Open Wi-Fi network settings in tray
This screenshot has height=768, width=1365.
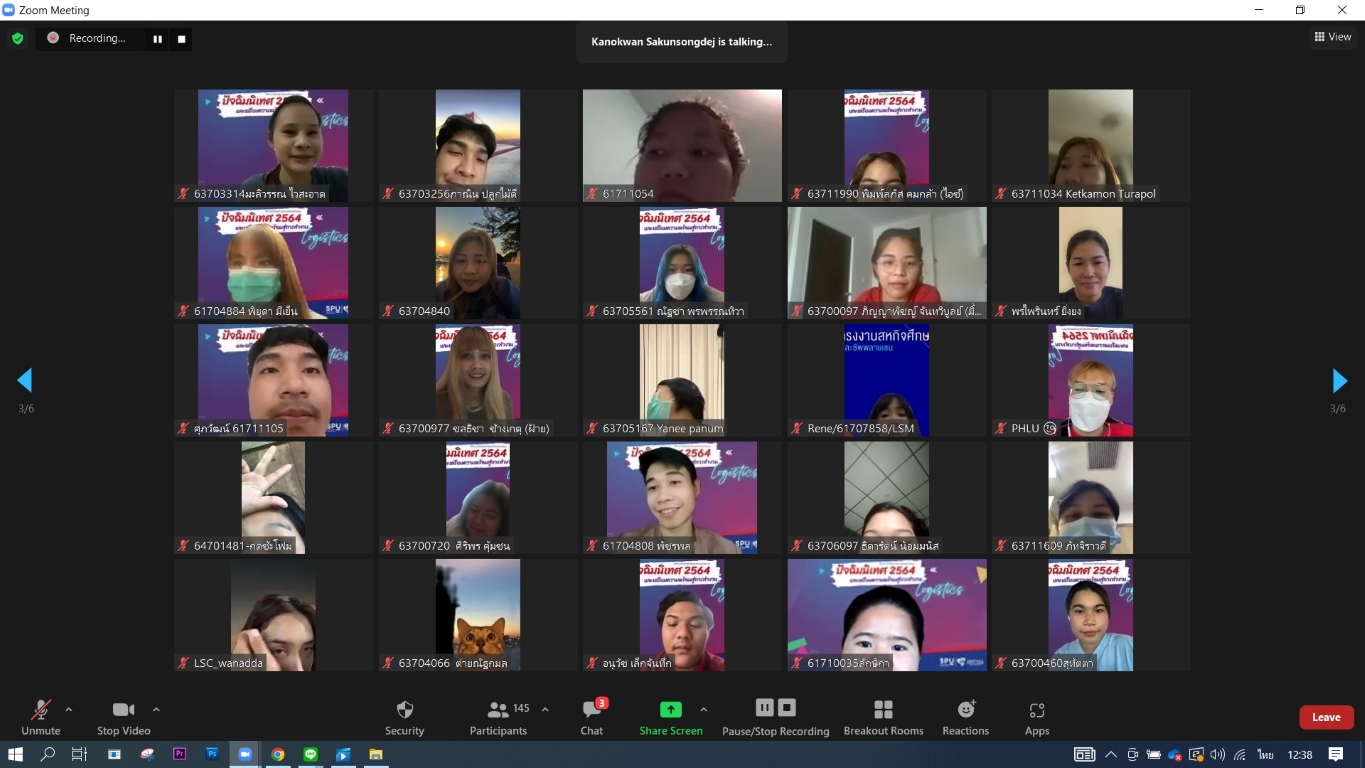[1240, 754]
